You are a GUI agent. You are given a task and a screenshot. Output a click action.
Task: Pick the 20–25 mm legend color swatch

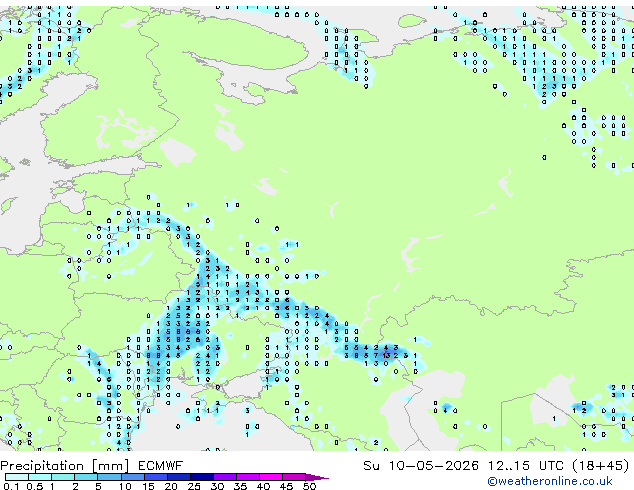coord(179,477)
